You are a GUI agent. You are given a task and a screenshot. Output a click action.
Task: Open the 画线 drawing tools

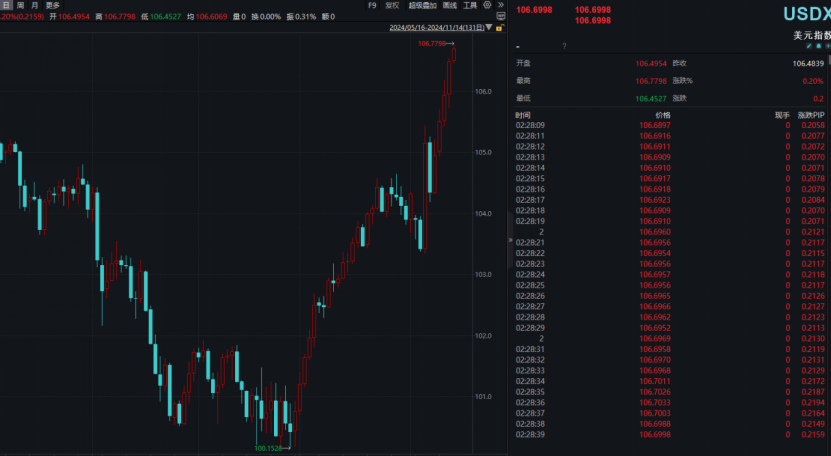click(449, 5)
